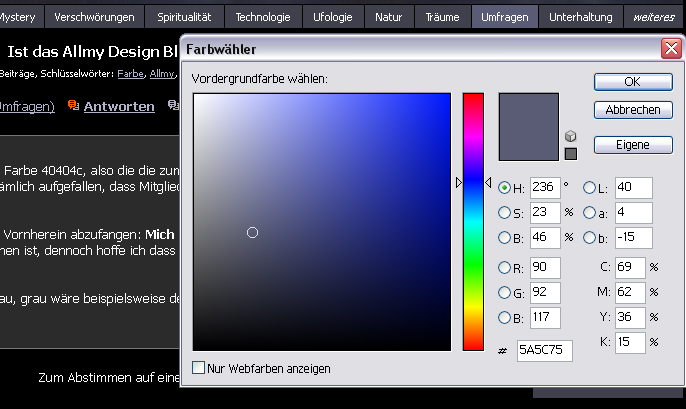Viewport: 686px width, 409px height.
Task: Open the Ufologie navigation tab
Action: click(332, 17)
